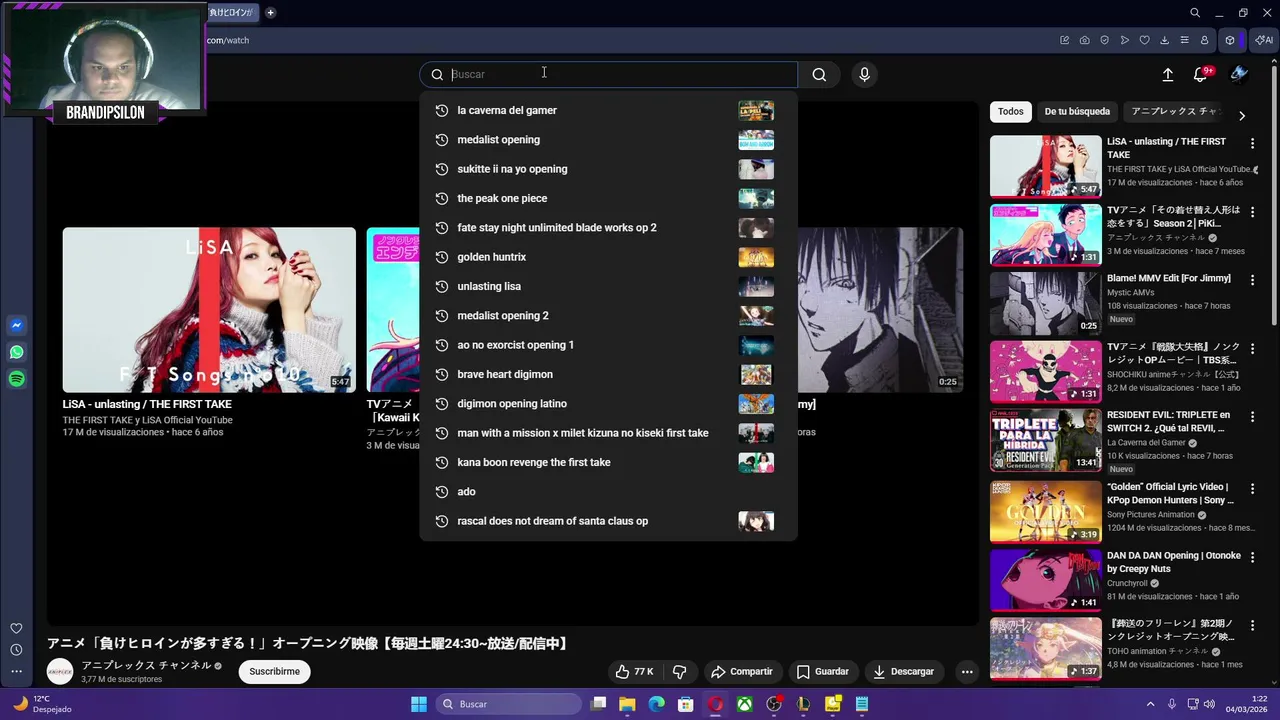
Task: Open the Opera profile person icon
Action: tap(1205, 40)
